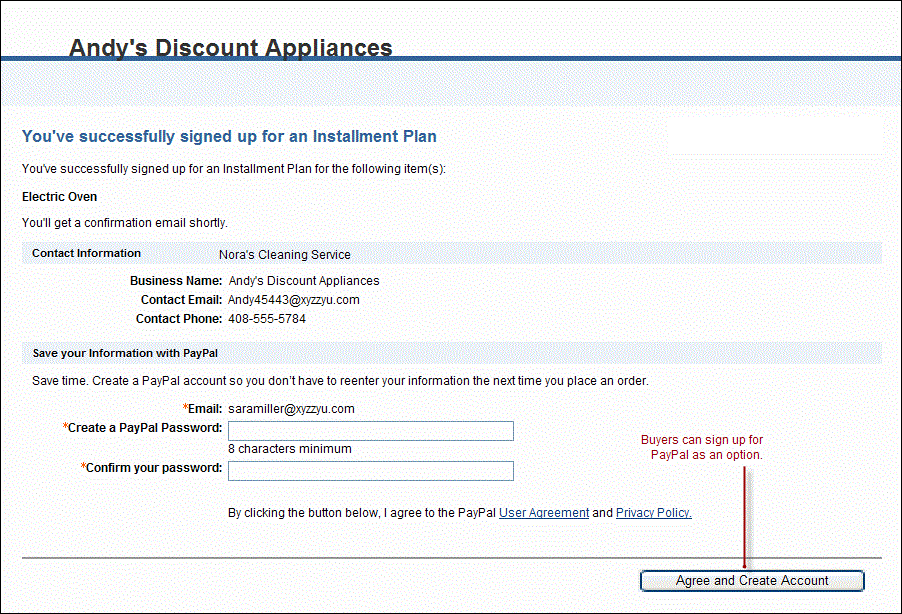Screen dimensions: 902x614
Task: Click the red Buyers can sign up annotation
Action: 702,447
